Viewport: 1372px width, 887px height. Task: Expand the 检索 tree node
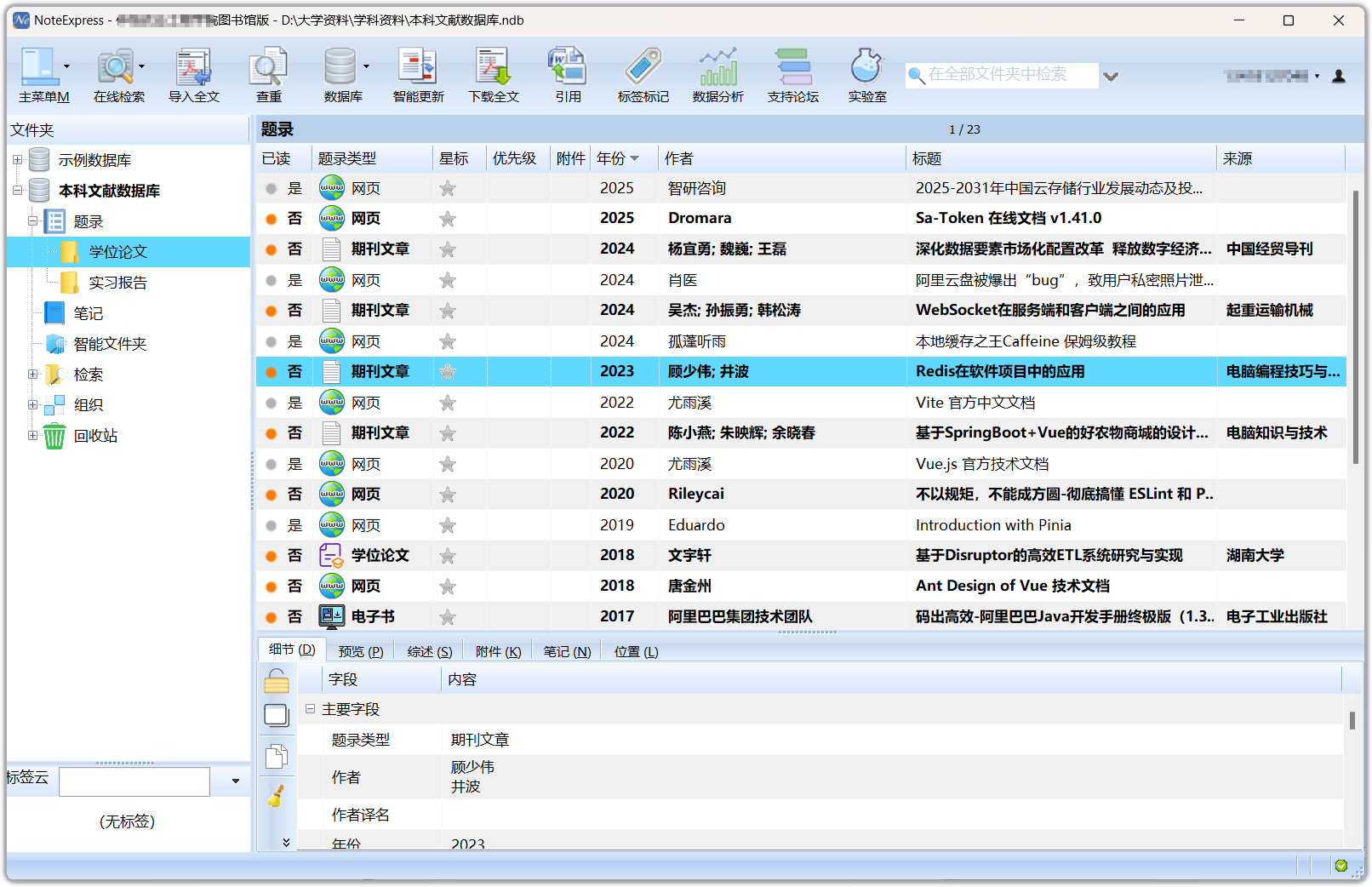[x=32, y=374]
